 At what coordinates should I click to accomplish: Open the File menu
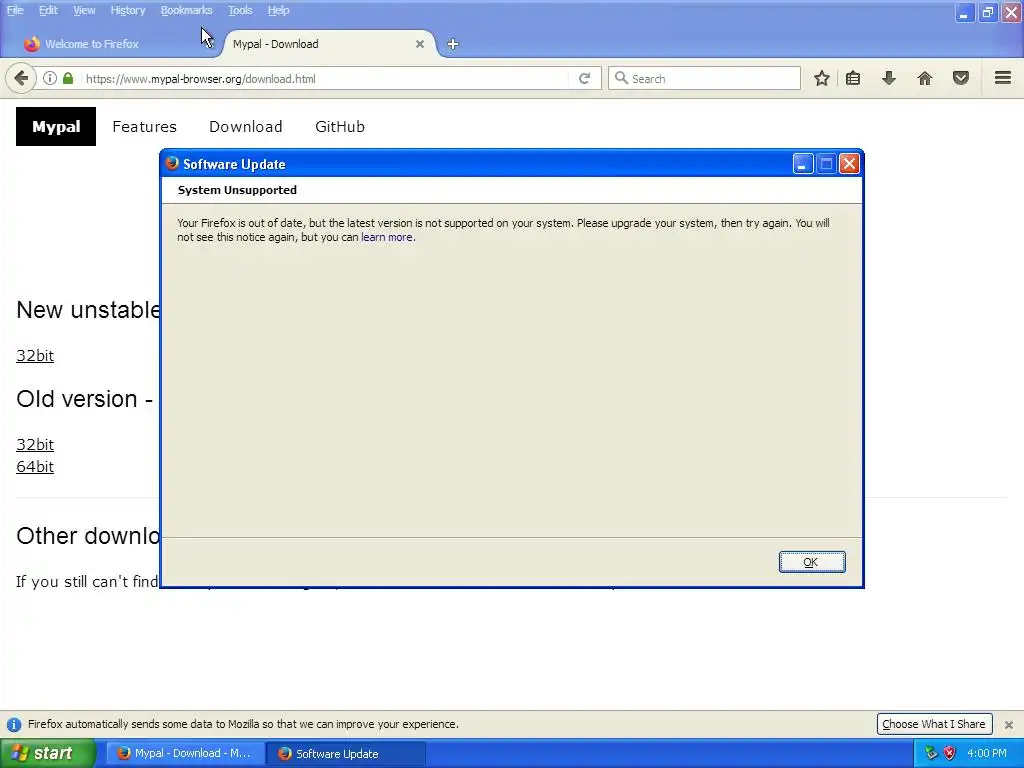point(15,10)
